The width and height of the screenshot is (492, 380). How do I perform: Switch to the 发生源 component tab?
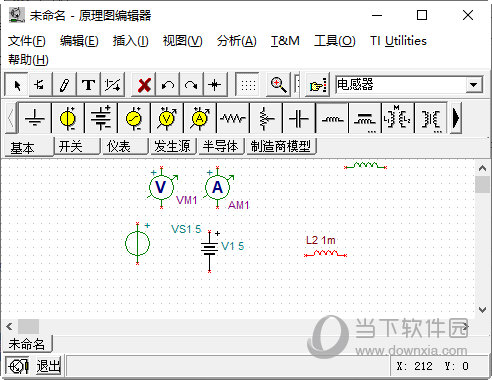coord(173,146)
